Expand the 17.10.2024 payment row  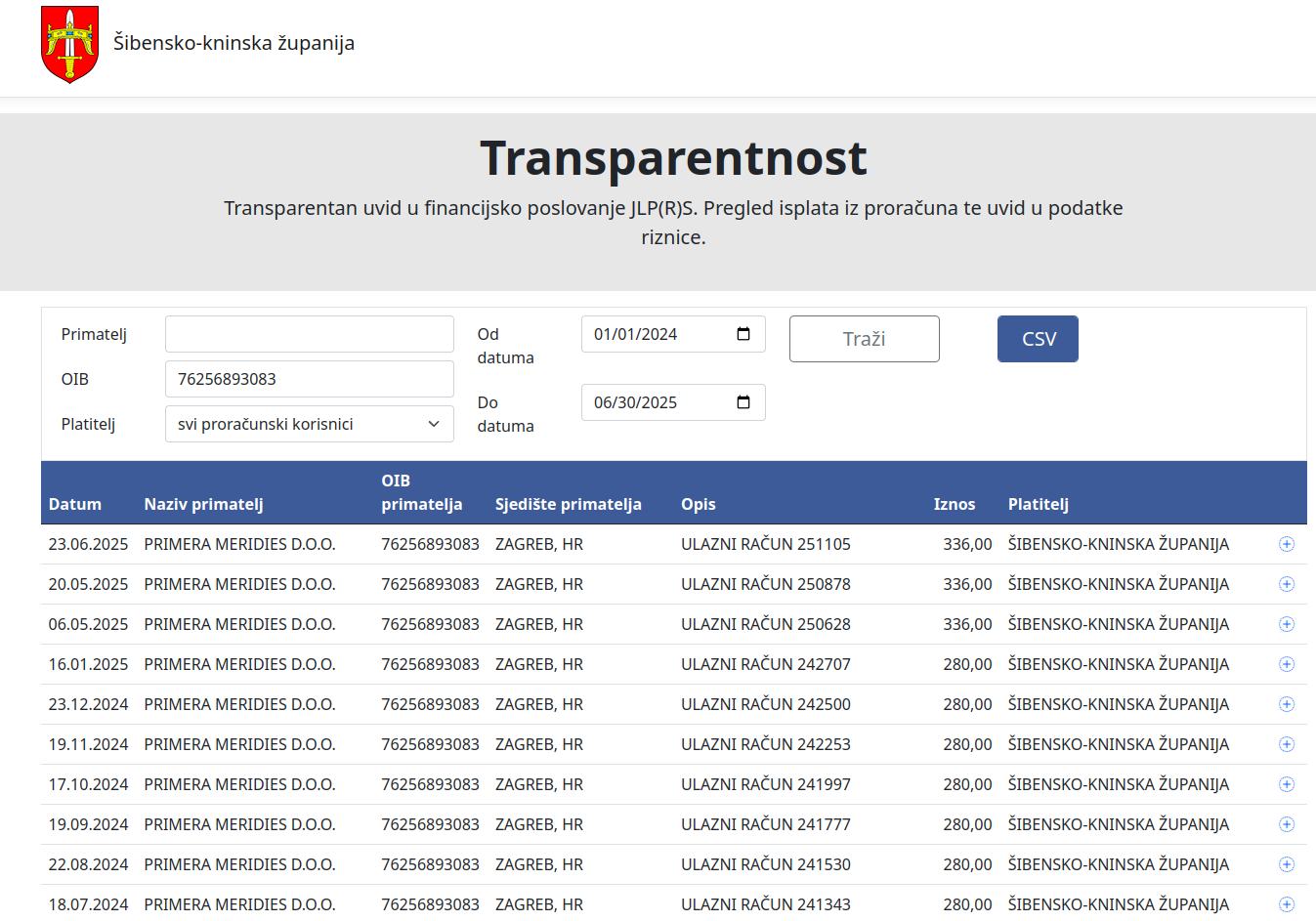(1286, 784)
